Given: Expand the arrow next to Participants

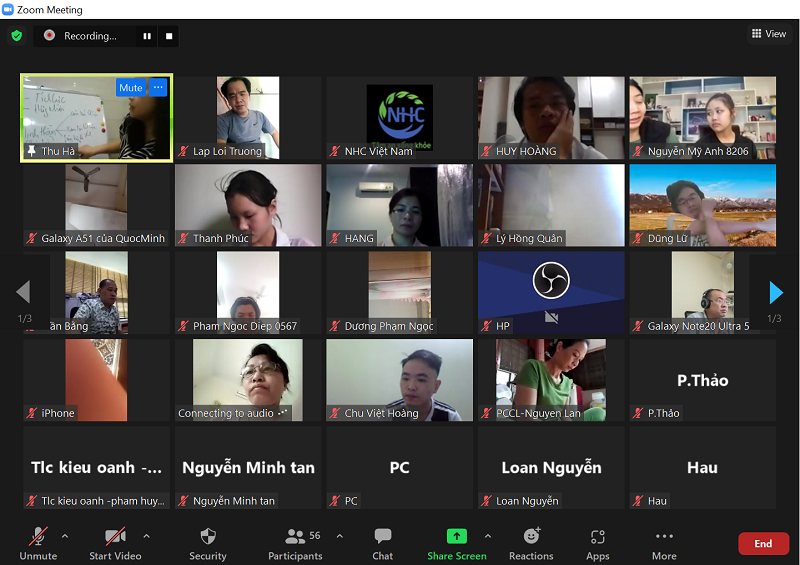Looking at the screenshot, I should pos(339,536).
